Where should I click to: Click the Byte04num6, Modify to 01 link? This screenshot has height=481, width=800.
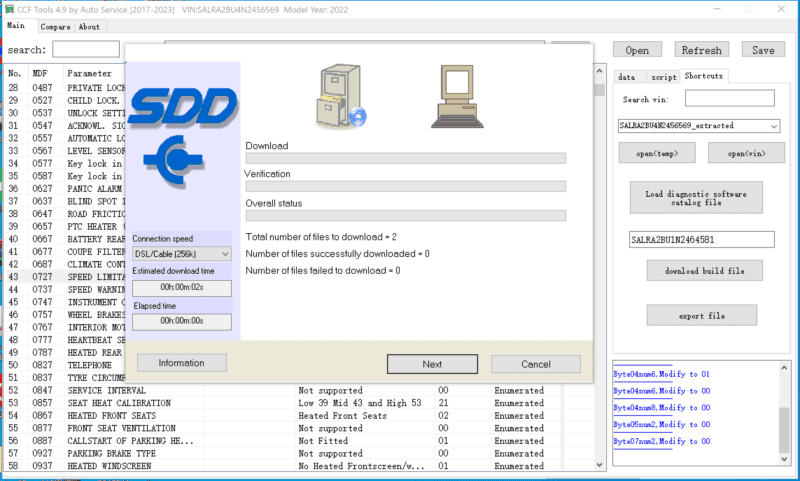661,374
